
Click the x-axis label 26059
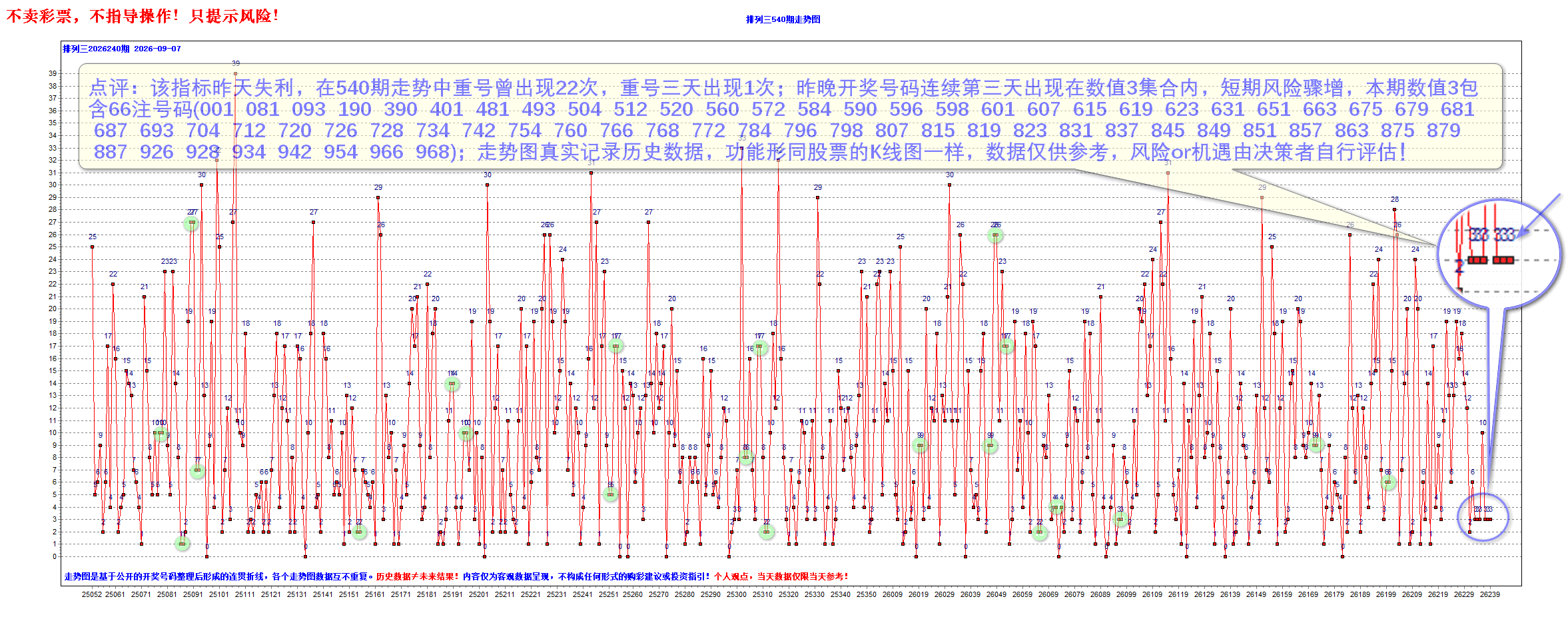click(1022, 594)
